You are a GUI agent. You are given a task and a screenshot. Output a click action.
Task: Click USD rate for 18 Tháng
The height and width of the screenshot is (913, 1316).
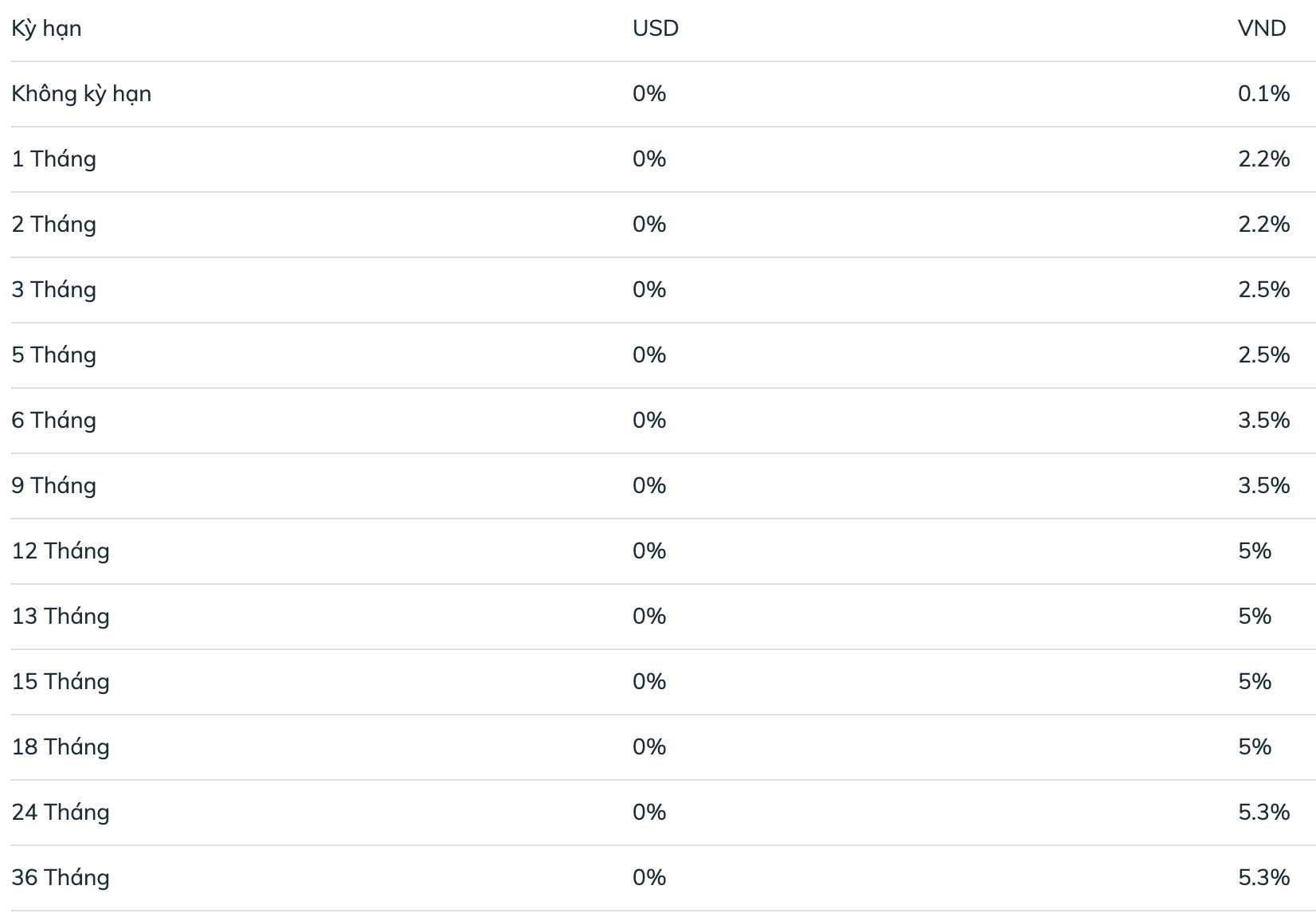pos(649,747)
